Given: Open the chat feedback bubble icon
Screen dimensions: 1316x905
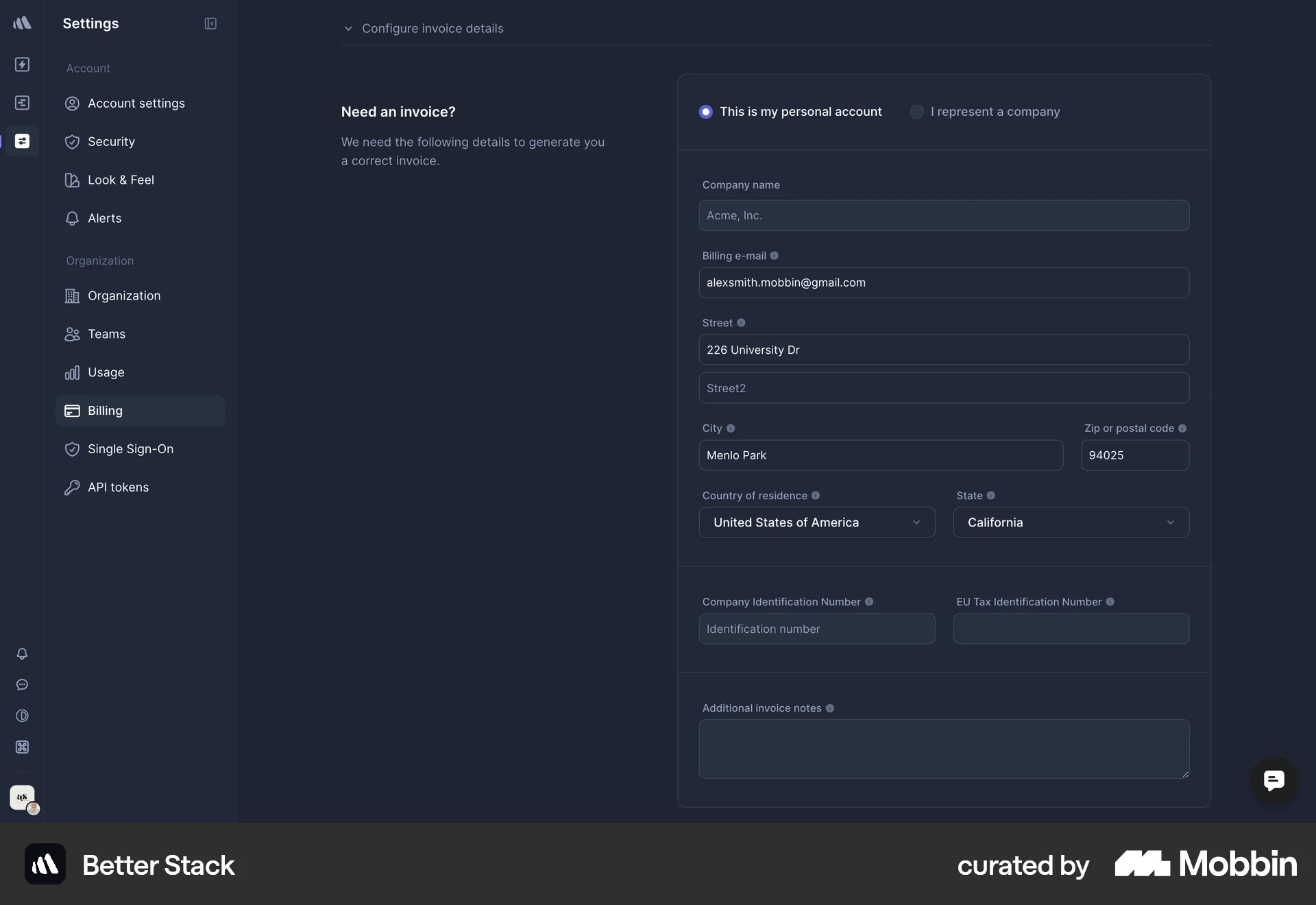Looking at the screenshot, I should [x=22, y=685].
